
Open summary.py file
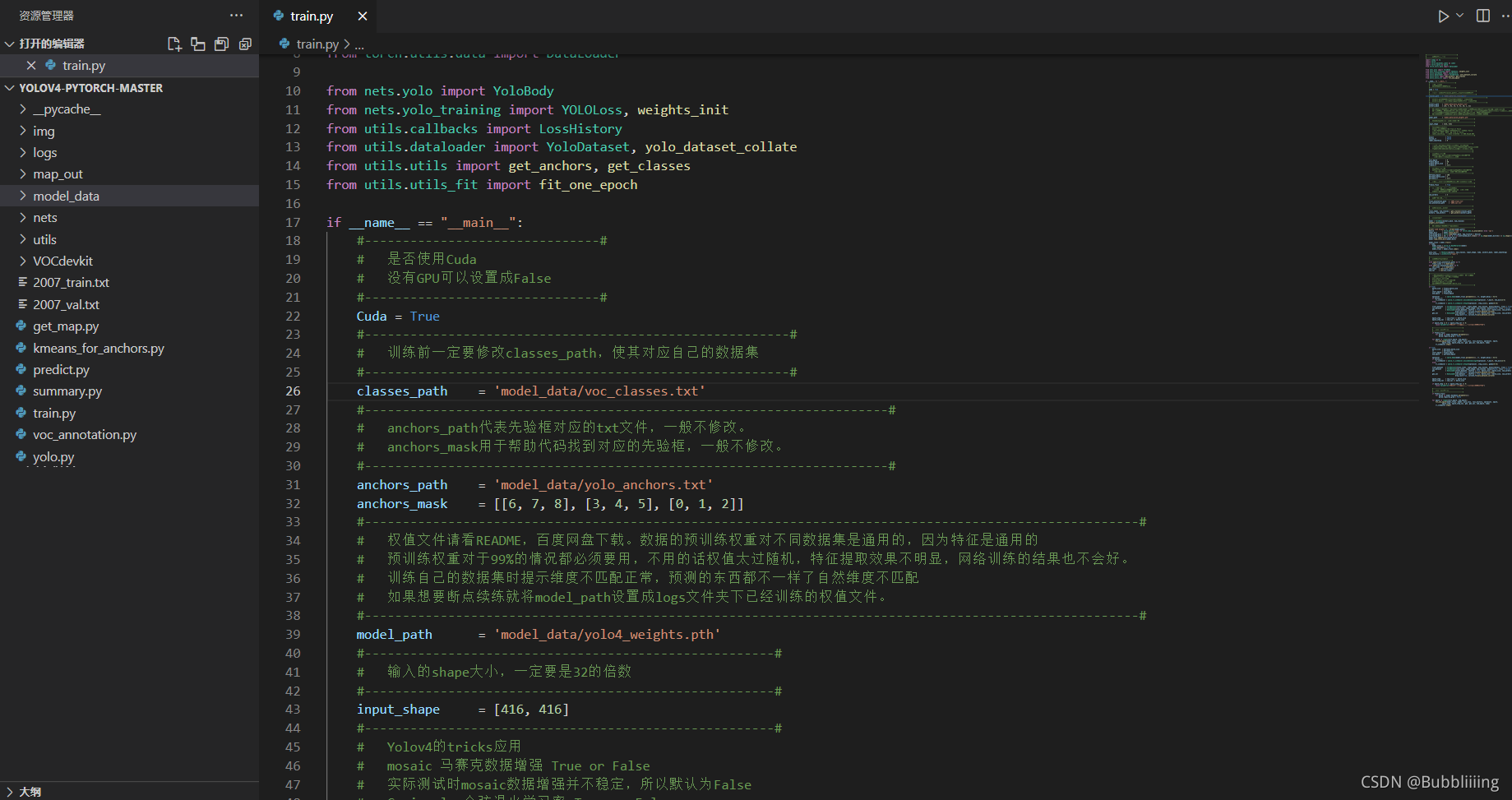tap(67, 391)
